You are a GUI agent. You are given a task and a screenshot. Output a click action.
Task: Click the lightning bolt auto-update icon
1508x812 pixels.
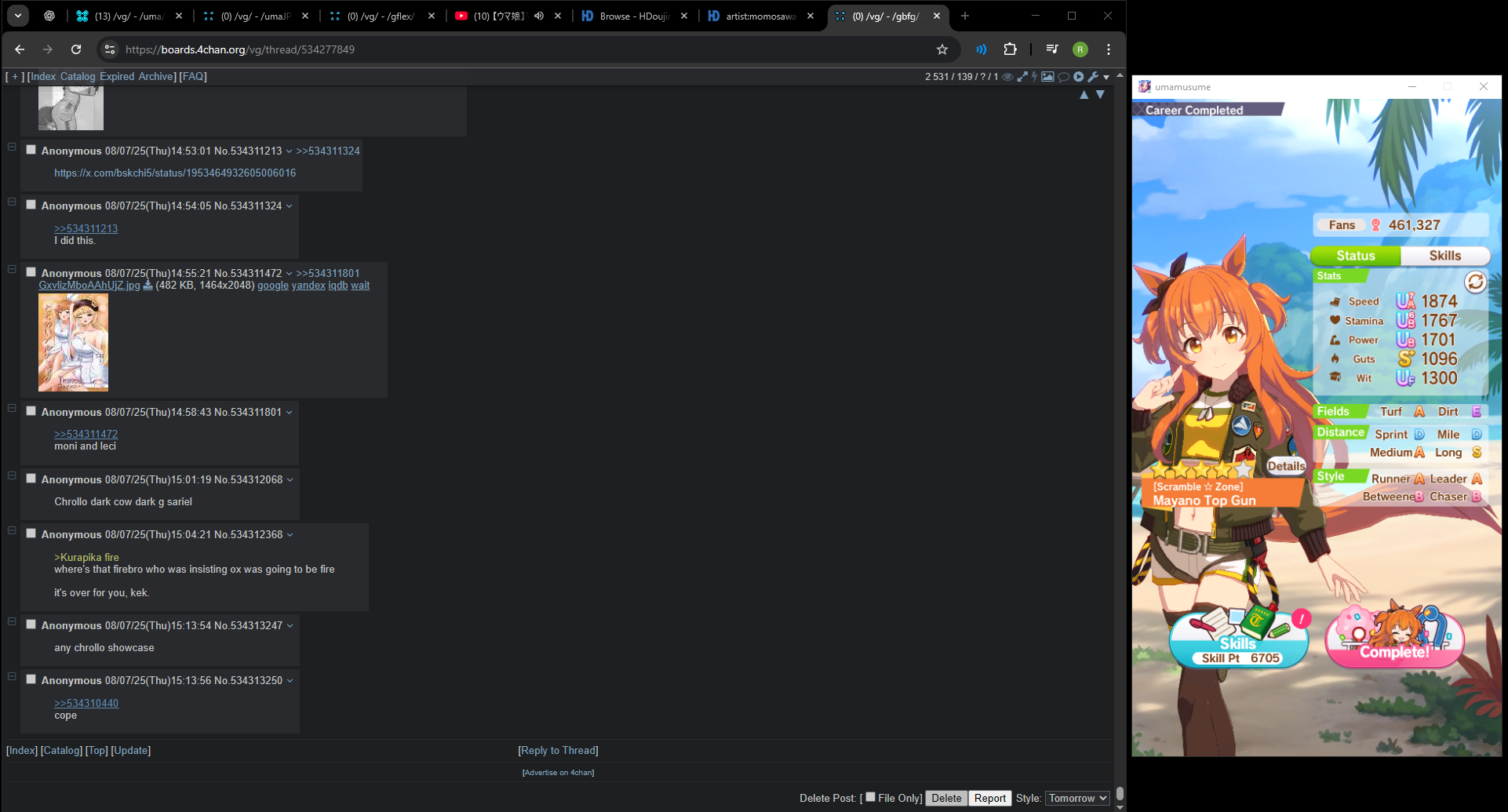(1035, 77)
